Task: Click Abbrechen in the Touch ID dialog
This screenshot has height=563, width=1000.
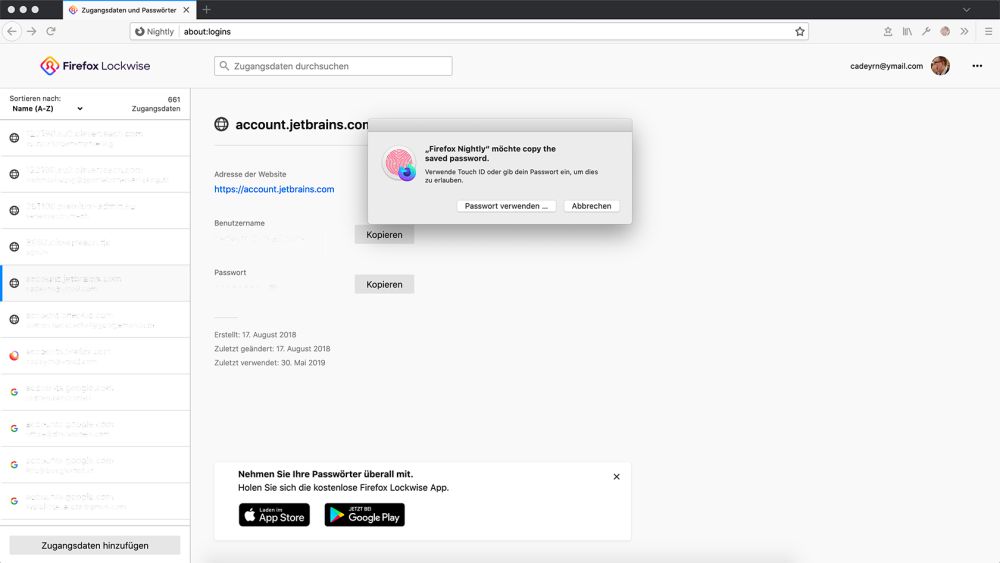Action: 591,206
